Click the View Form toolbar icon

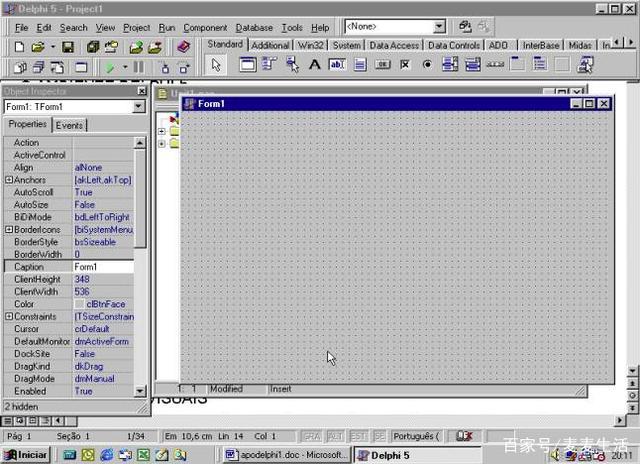[x=39, y=67]
